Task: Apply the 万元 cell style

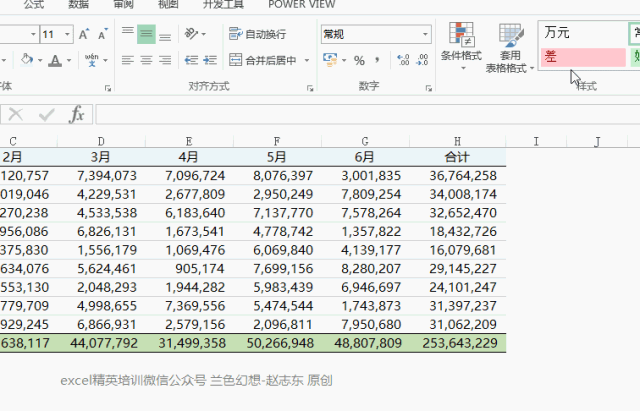Action: pos(582,34)
